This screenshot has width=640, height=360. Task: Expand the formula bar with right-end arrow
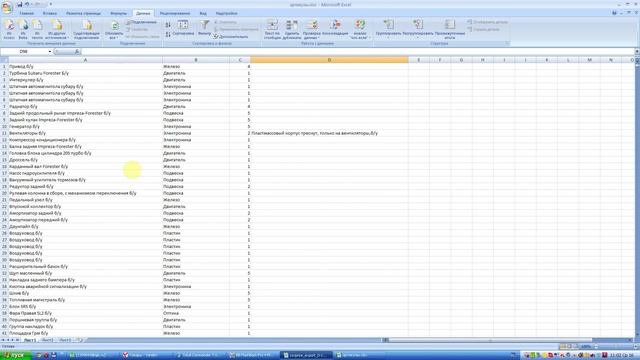coord(637,52)
